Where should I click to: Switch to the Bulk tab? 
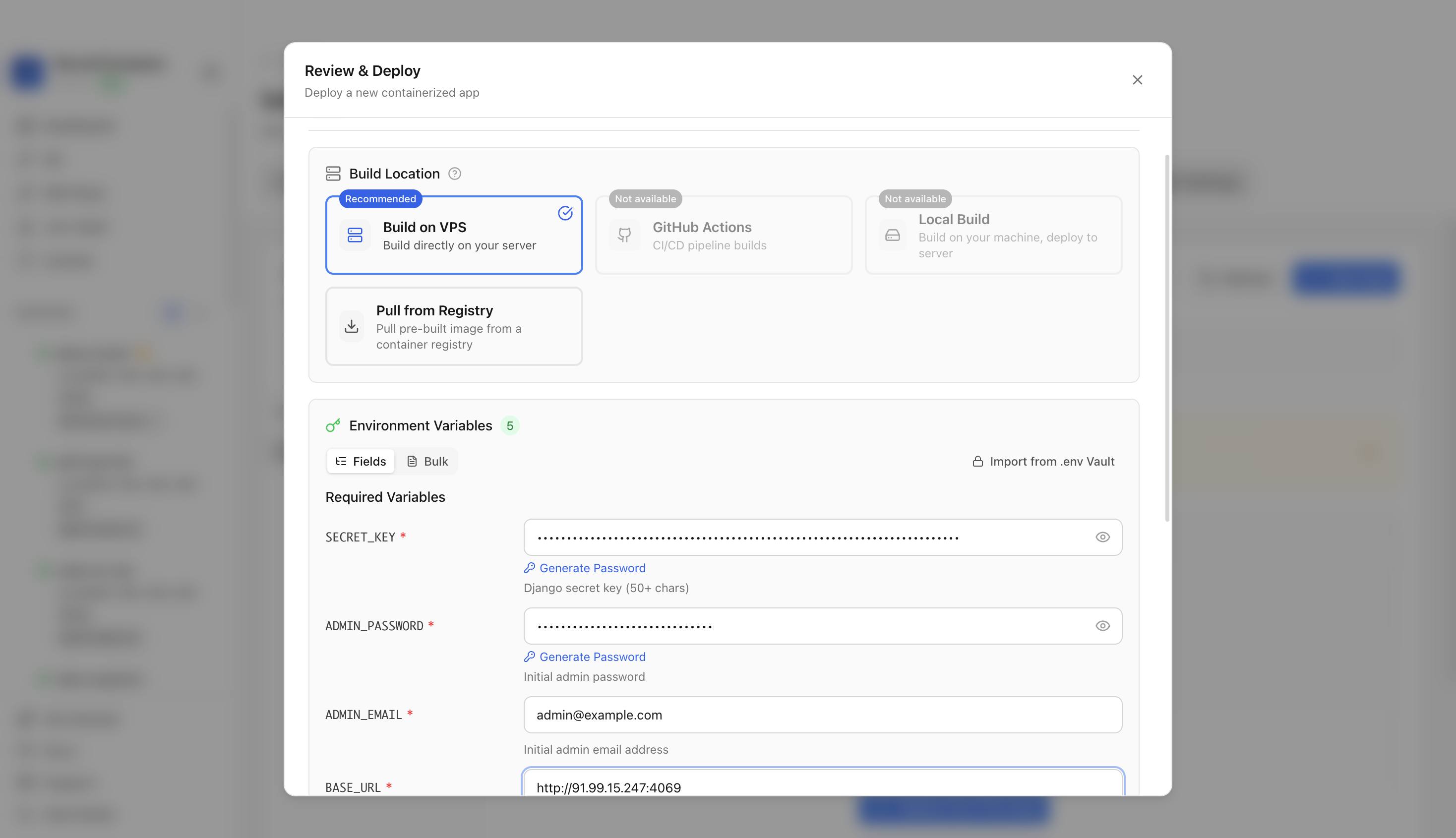[x=427, y=462]
